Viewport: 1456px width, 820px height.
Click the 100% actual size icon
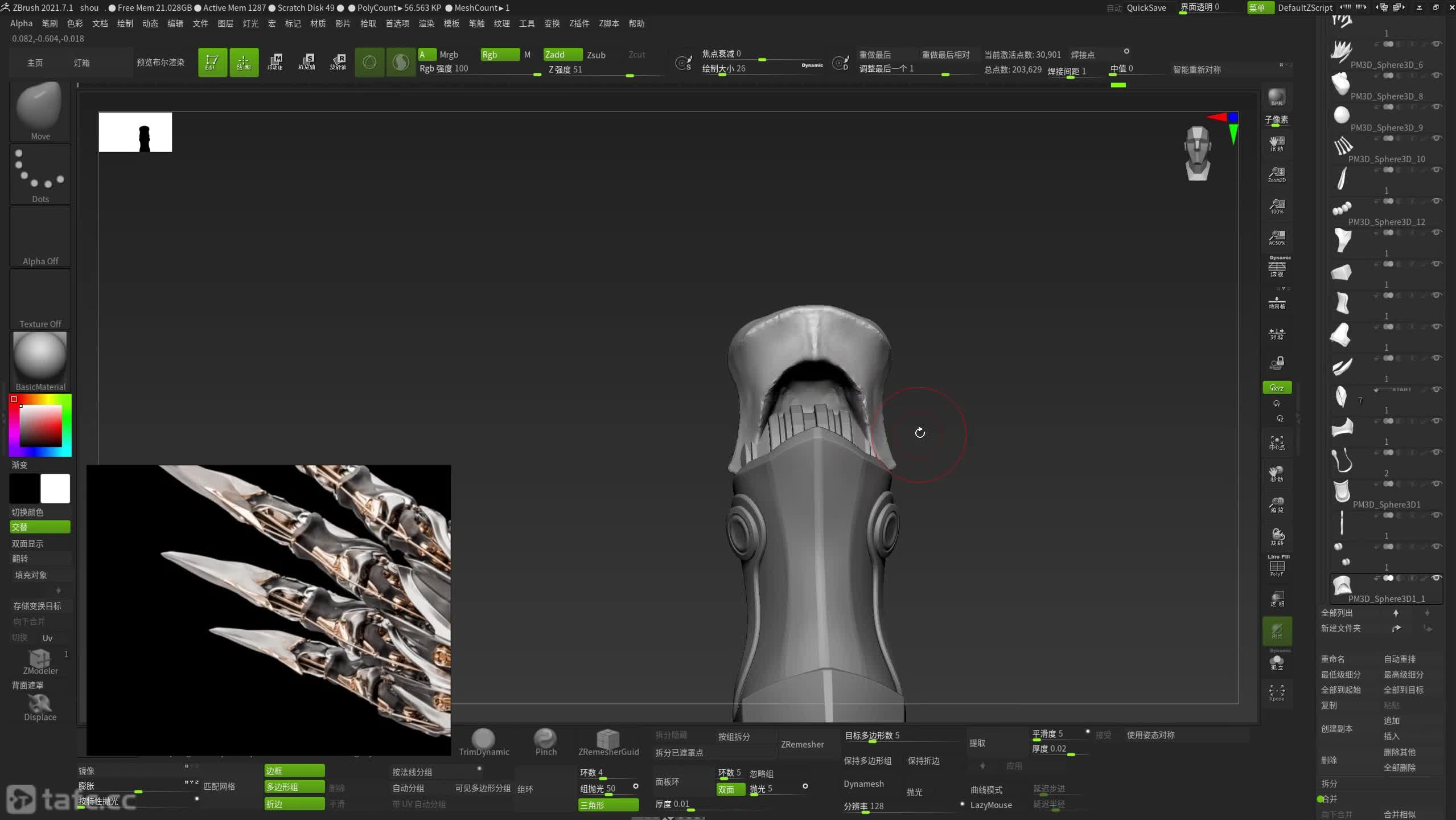pyautogui.click(x=1277, y=206)
